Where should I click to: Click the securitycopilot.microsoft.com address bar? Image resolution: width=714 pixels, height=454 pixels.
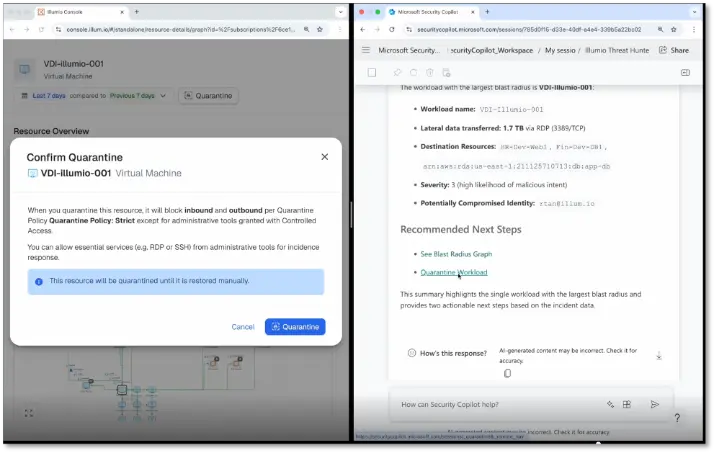[529, 30]
